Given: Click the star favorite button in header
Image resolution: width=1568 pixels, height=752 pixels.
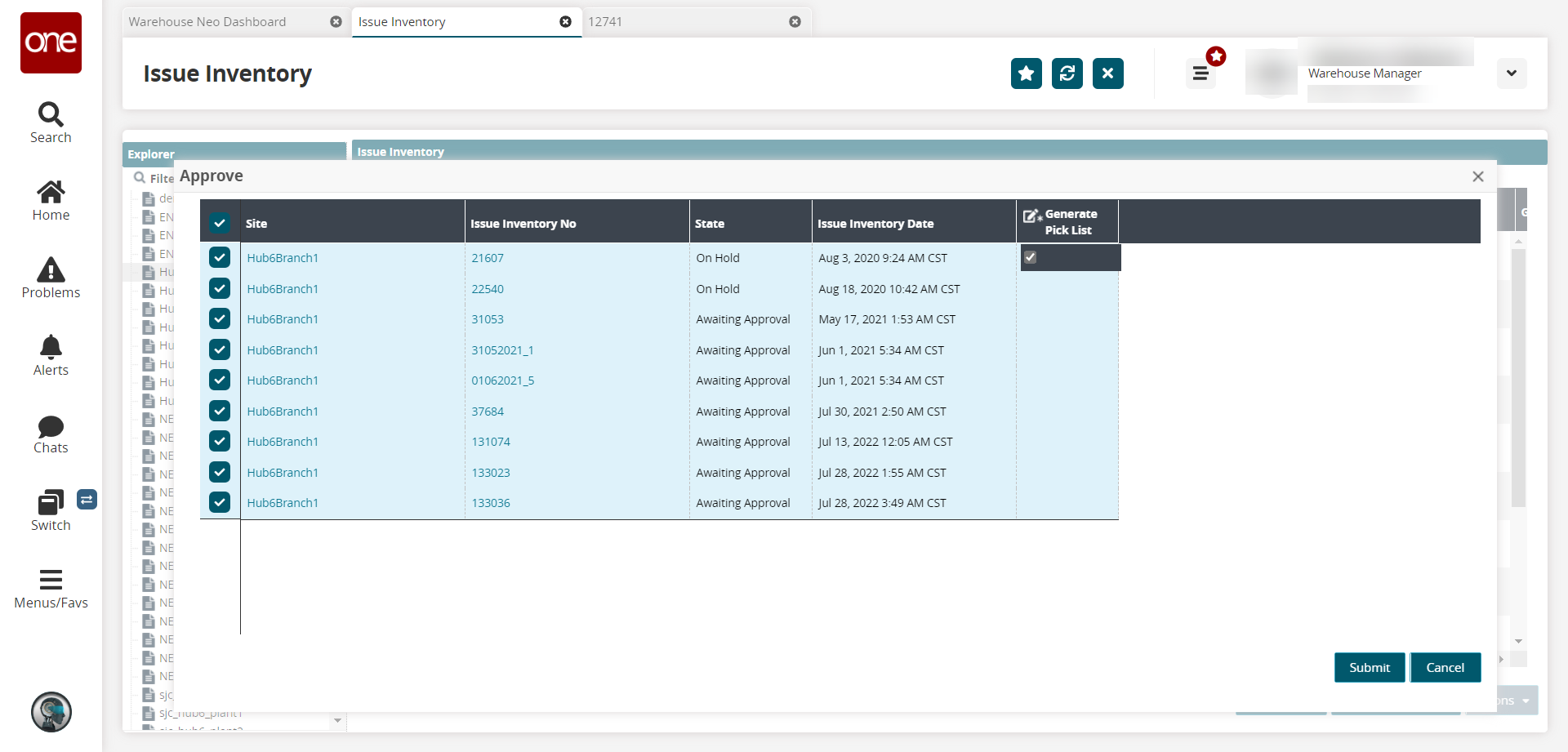Looking at the screenshot, I should (x=1026, y=73).
